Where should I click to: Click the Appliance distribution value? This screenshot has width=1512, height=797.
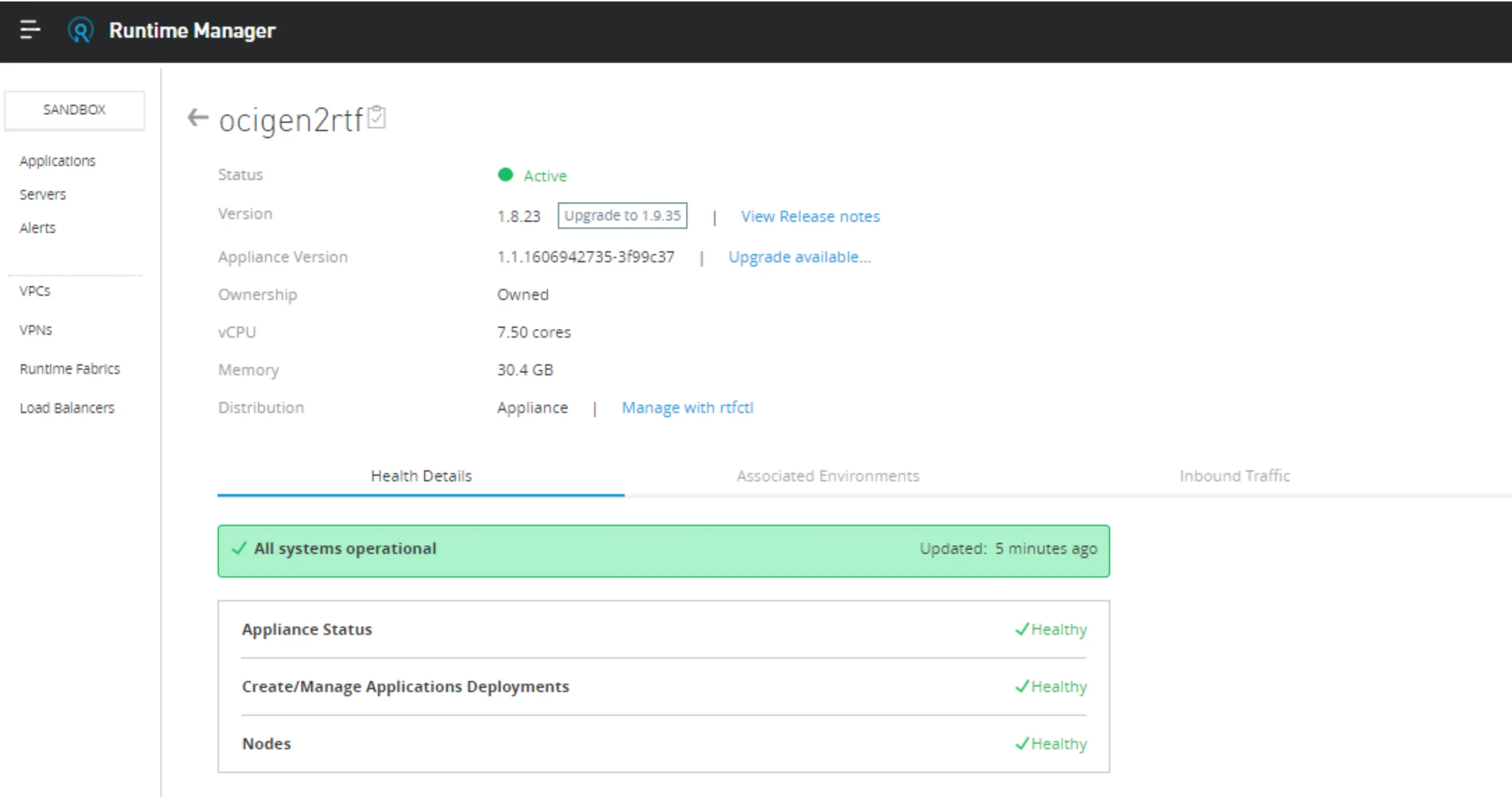click(x=532, y=408)
